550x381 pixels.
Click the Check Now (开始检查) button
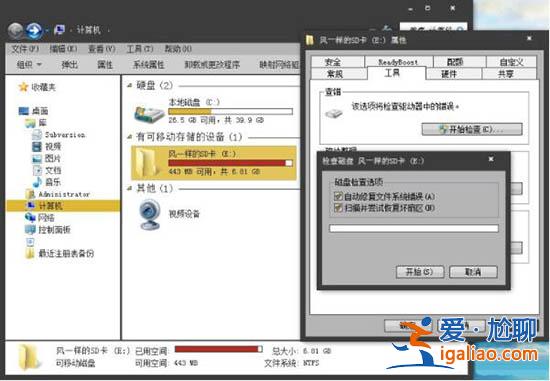coord(472,129)
